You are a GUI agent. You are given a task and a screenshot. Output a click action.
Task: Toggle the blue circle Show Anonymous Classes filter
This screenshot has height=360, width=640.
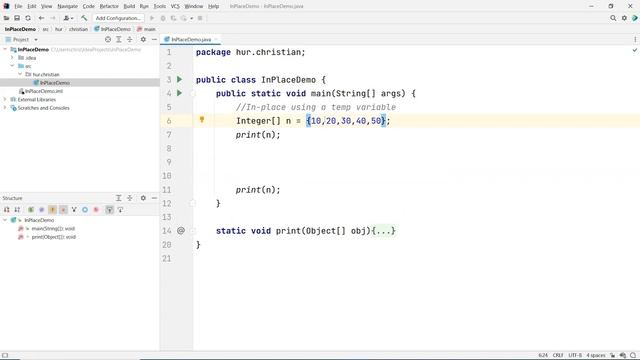tap(85, 209)
